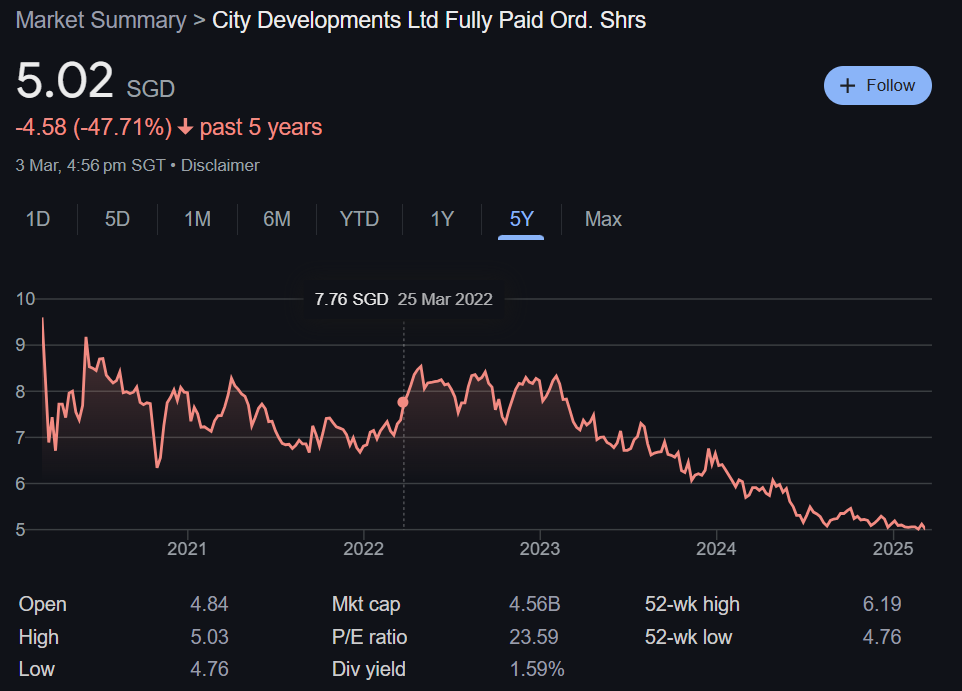Image resolution: width=962 pixels, height=691 pixels.
Task: Open the Disclaimer link
Action: [220, 166]
